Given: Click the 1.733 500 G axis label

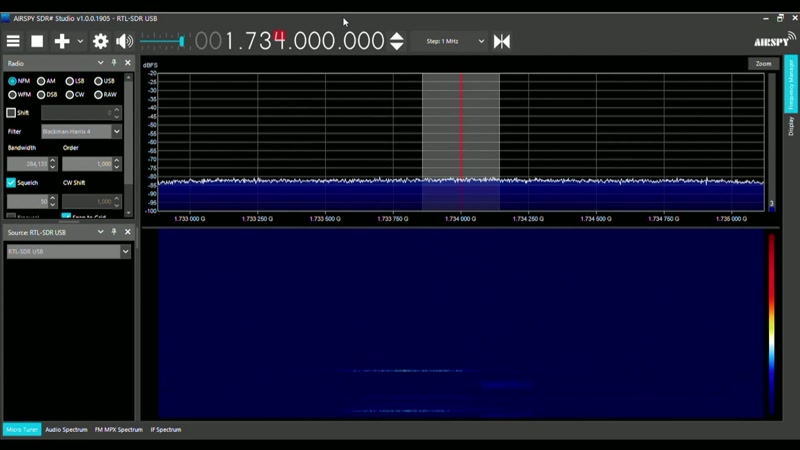Looking at the screenshot, I should point(325,219).
